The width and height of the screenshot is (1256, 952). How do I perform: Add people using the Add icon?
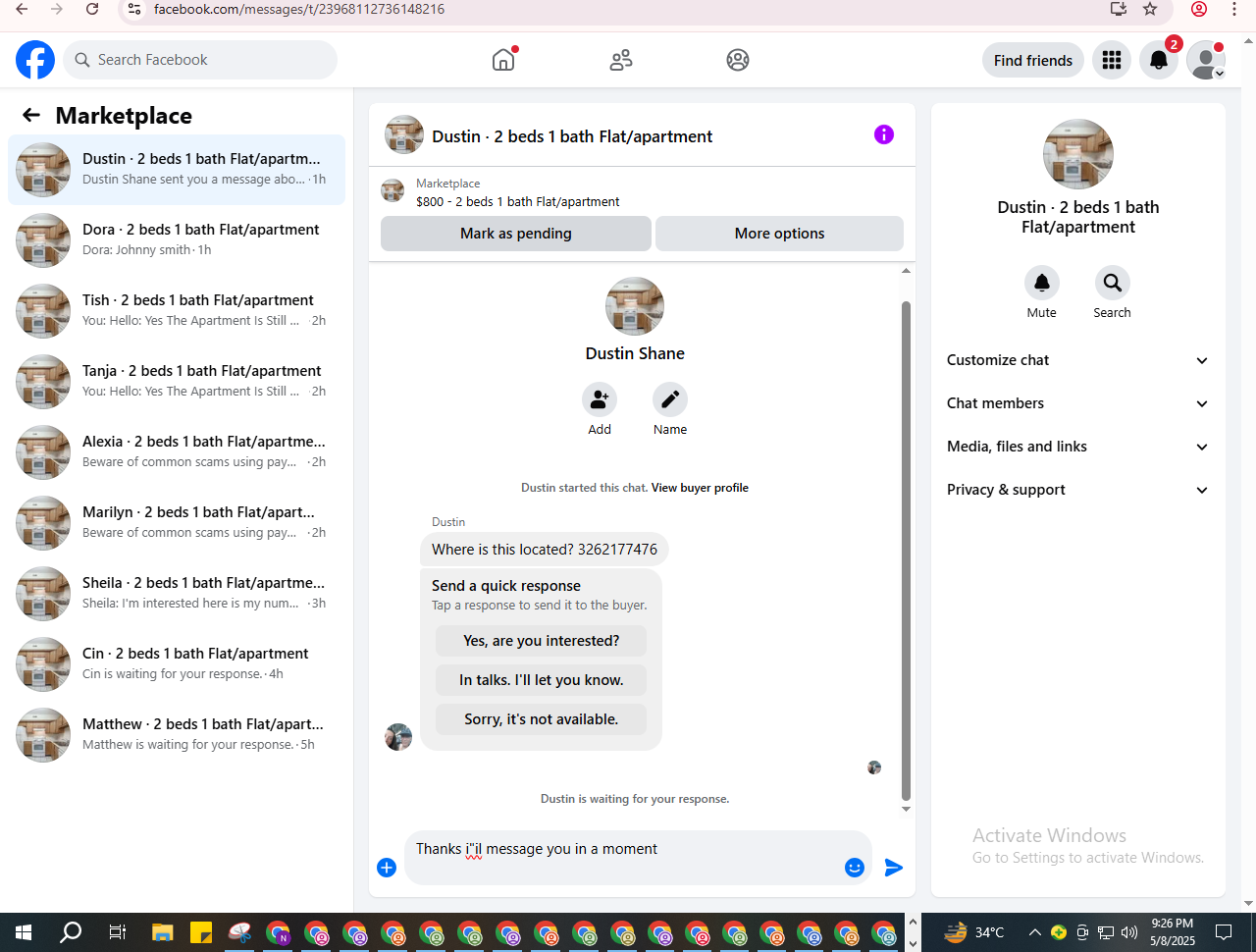pyautogui.click(x=600, y=399)
